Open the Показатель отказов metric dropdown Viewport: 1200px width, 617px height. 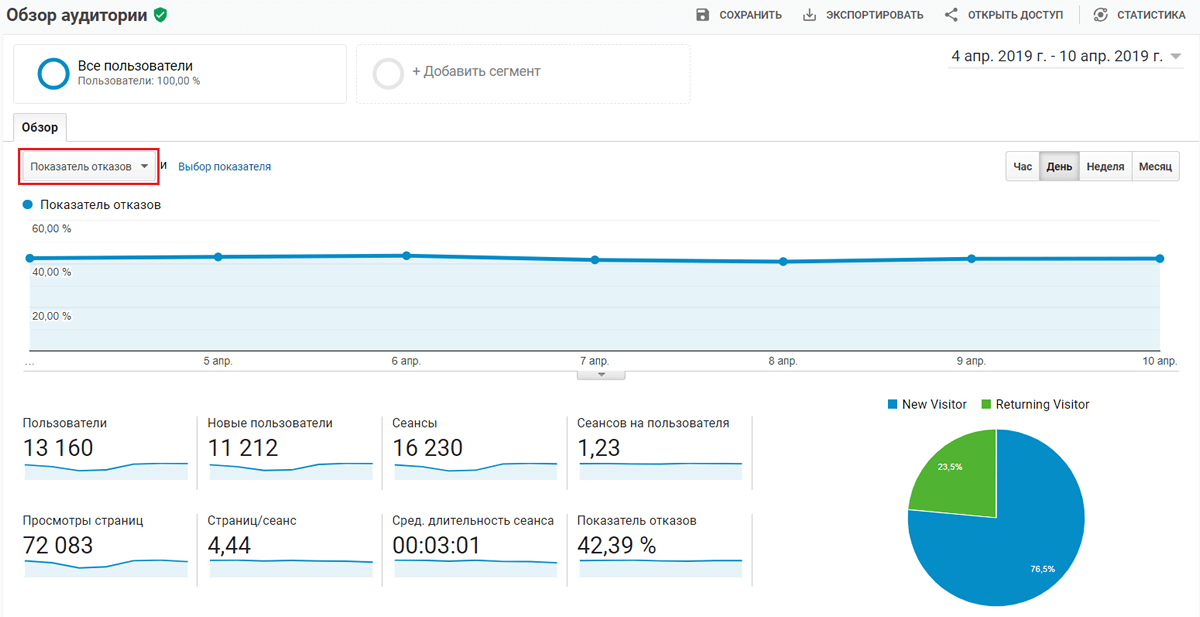click(89, 167)
